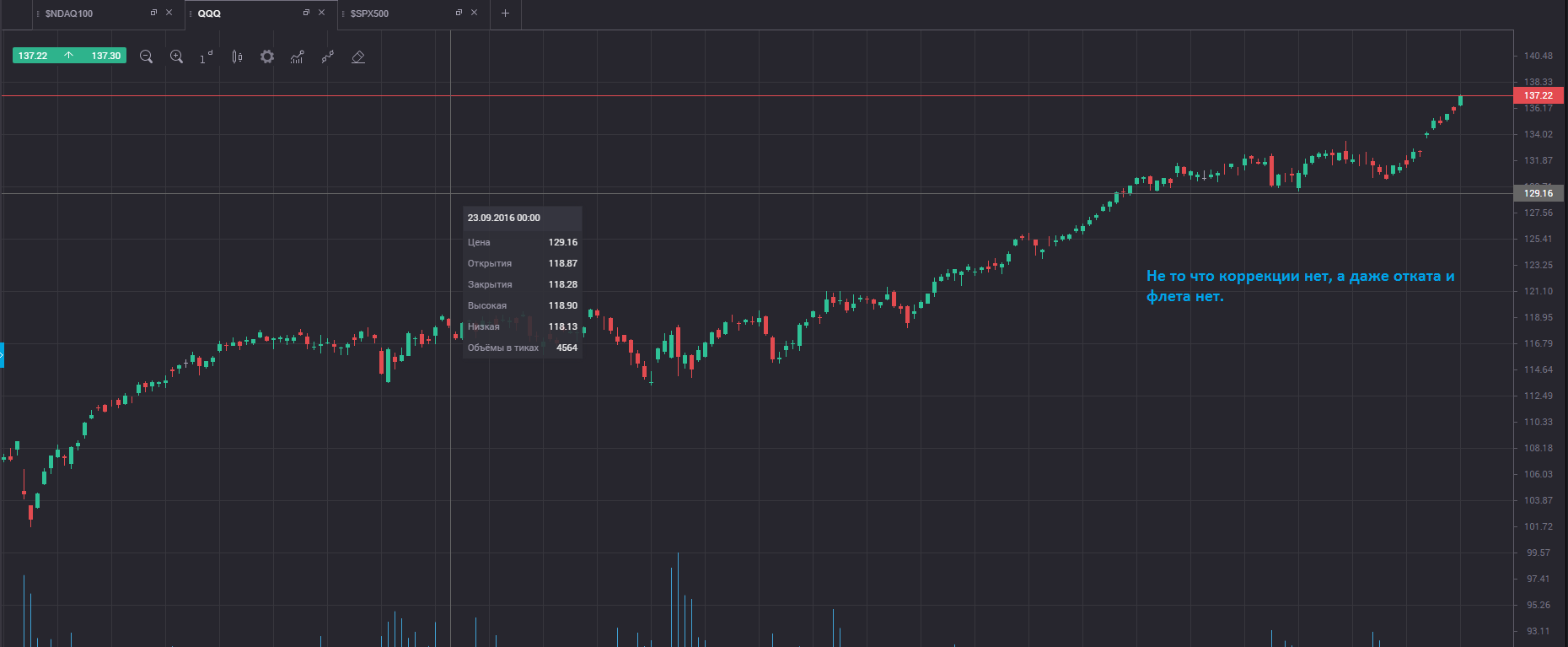Select the blue Russian text annotation

click(1300, 286)
